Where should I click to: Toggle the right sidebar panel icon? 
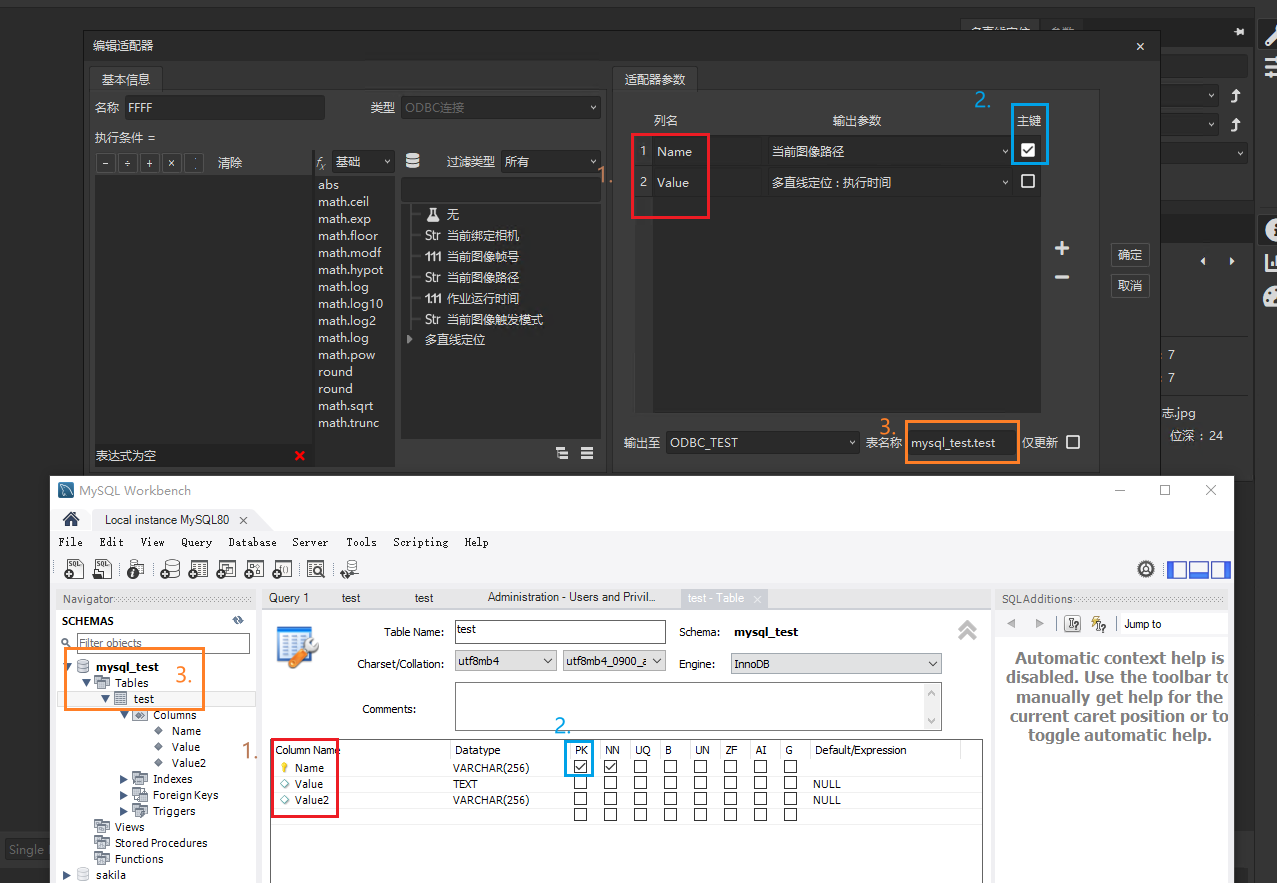coord(1221,569)
